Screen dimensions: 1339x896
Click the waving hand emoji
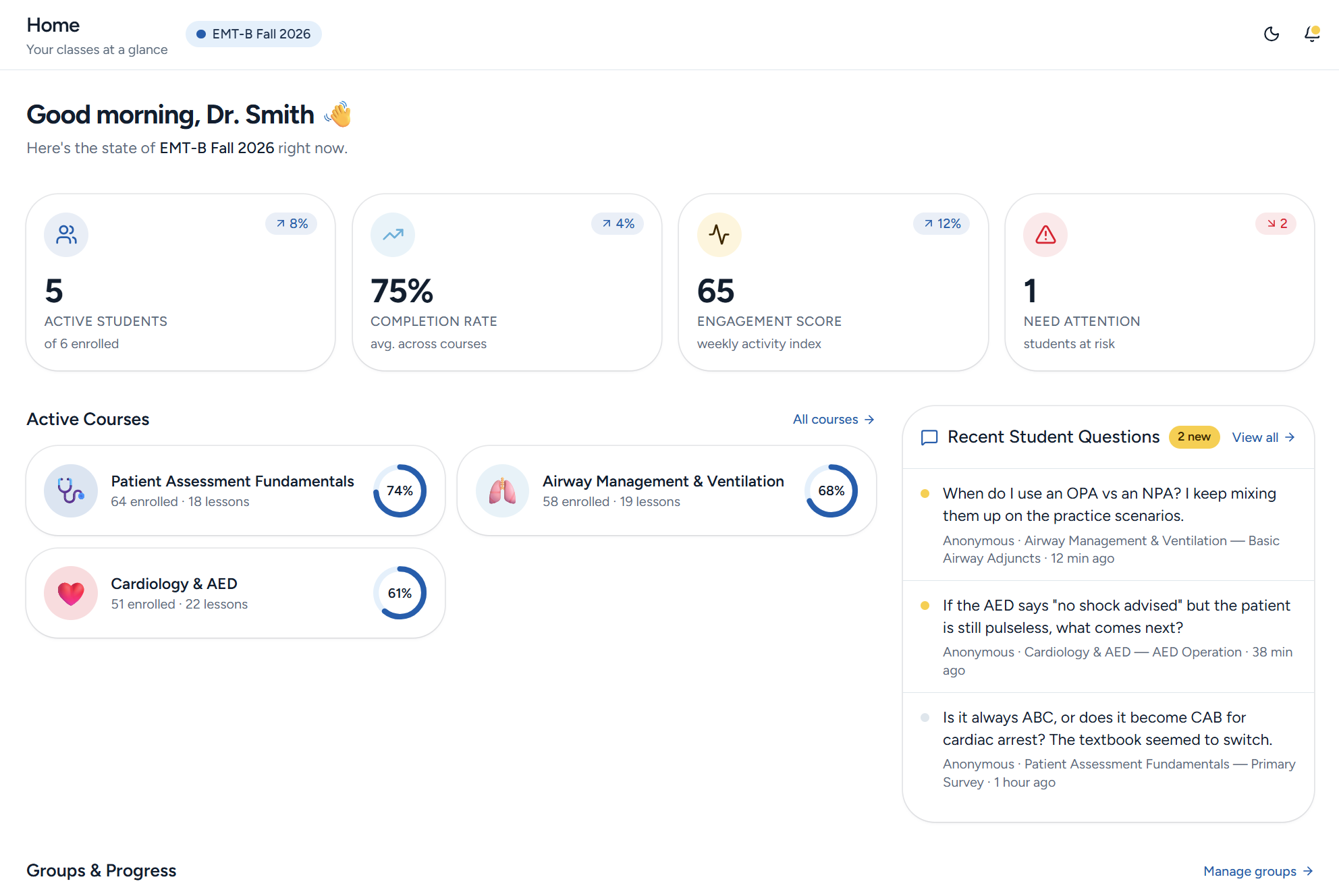pos(338,114)
